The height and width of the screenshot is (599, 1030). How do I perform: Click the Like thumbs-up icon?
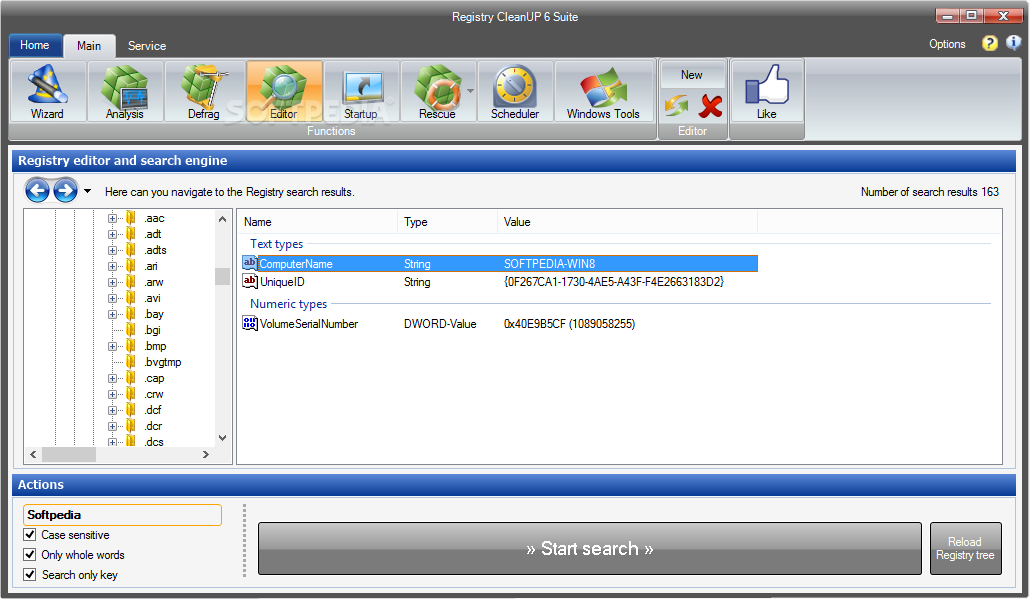click(767, 85)
